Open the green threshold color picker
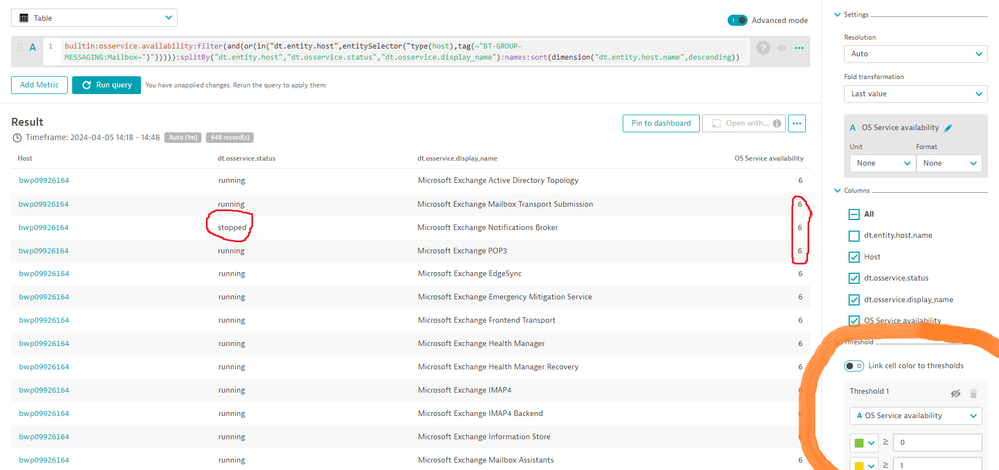This screenshot has height=470, width=999. point(864,443)
